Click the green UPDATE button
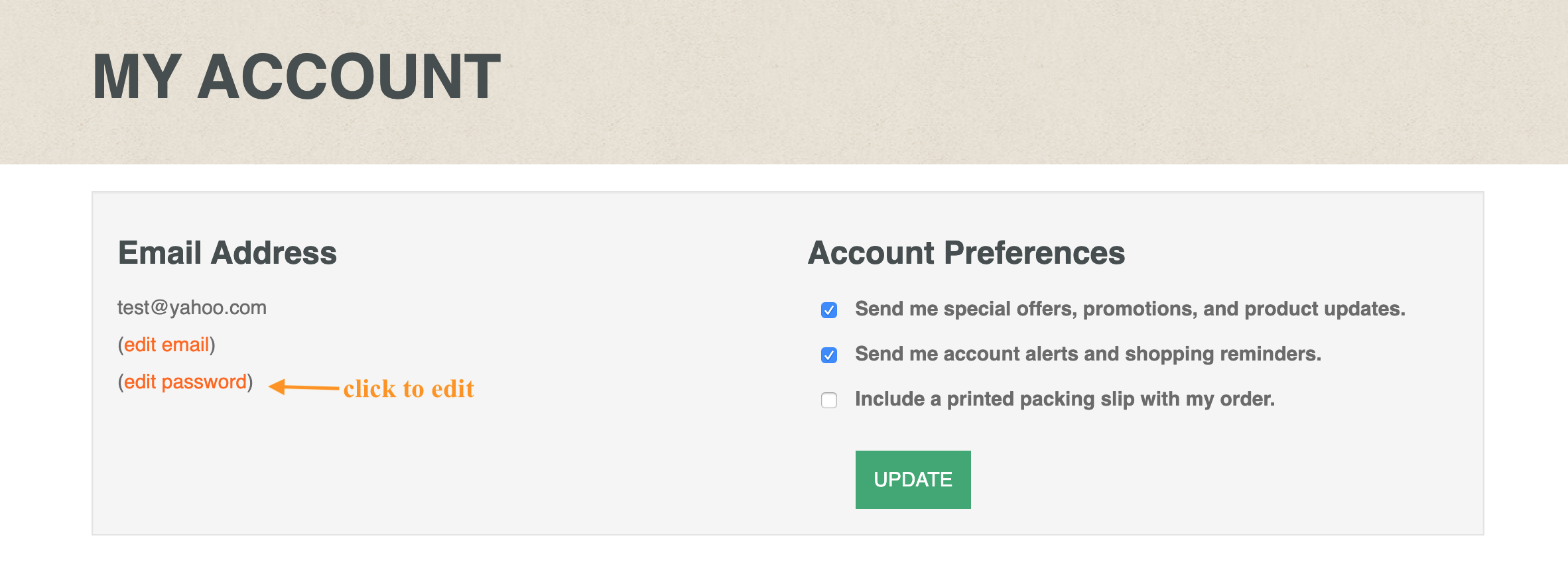The image size is (1568, 562). click(913, 479)
